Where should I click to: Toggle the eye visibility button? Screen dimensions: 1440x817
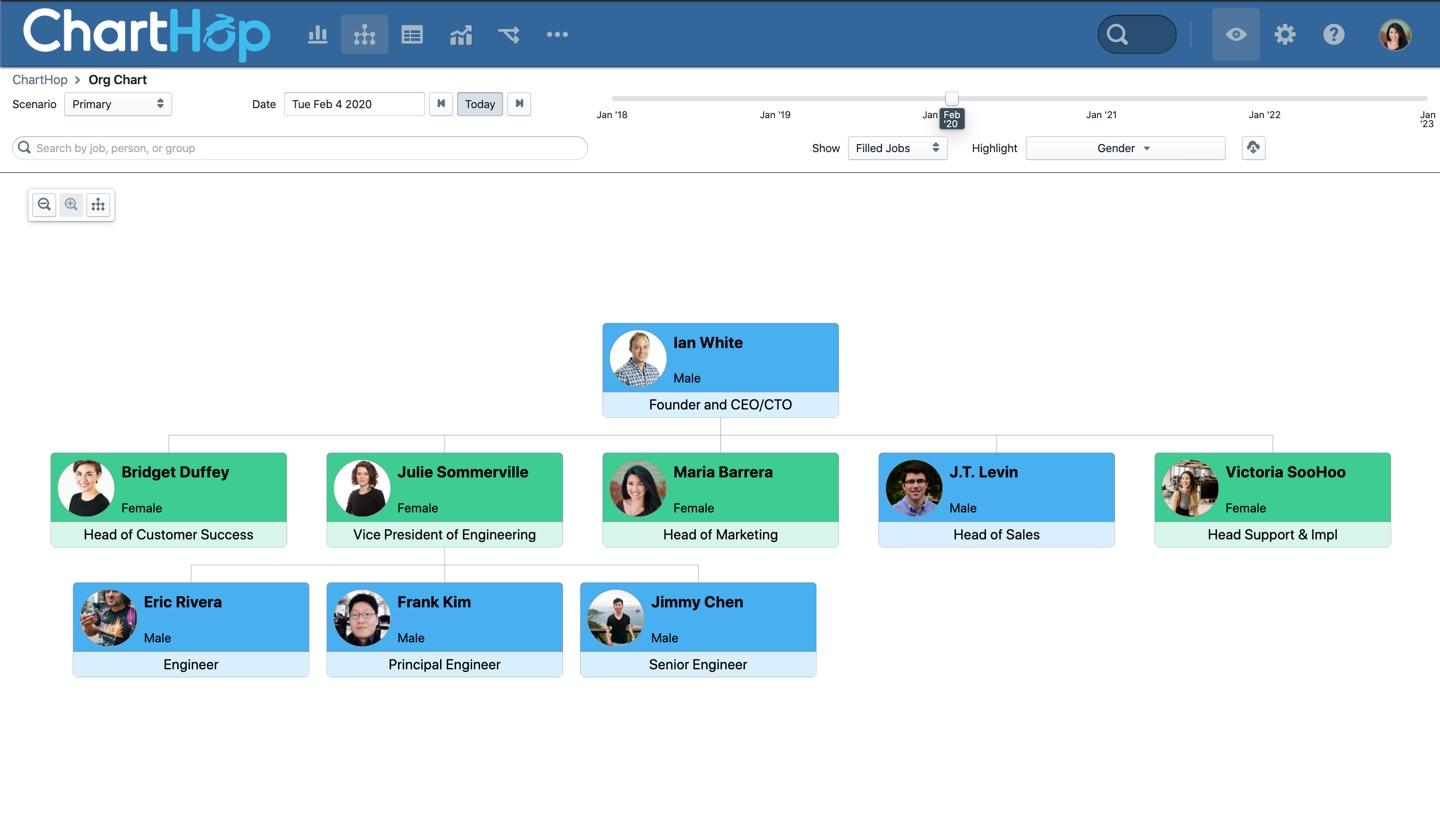[1236, 35]
